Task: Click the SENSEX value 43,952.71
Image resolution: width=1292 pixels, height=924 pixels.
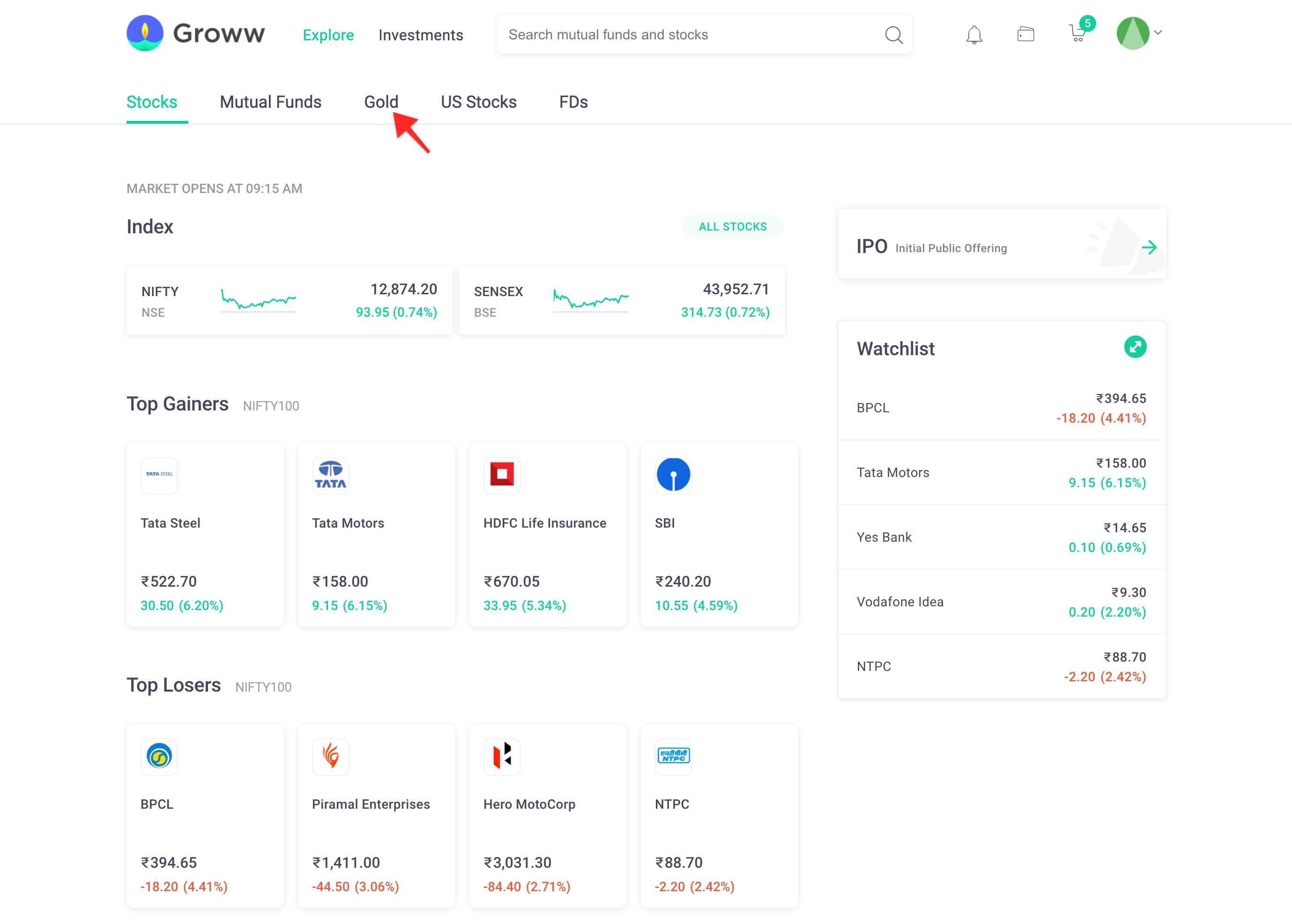Action: [x=736, y=289]
